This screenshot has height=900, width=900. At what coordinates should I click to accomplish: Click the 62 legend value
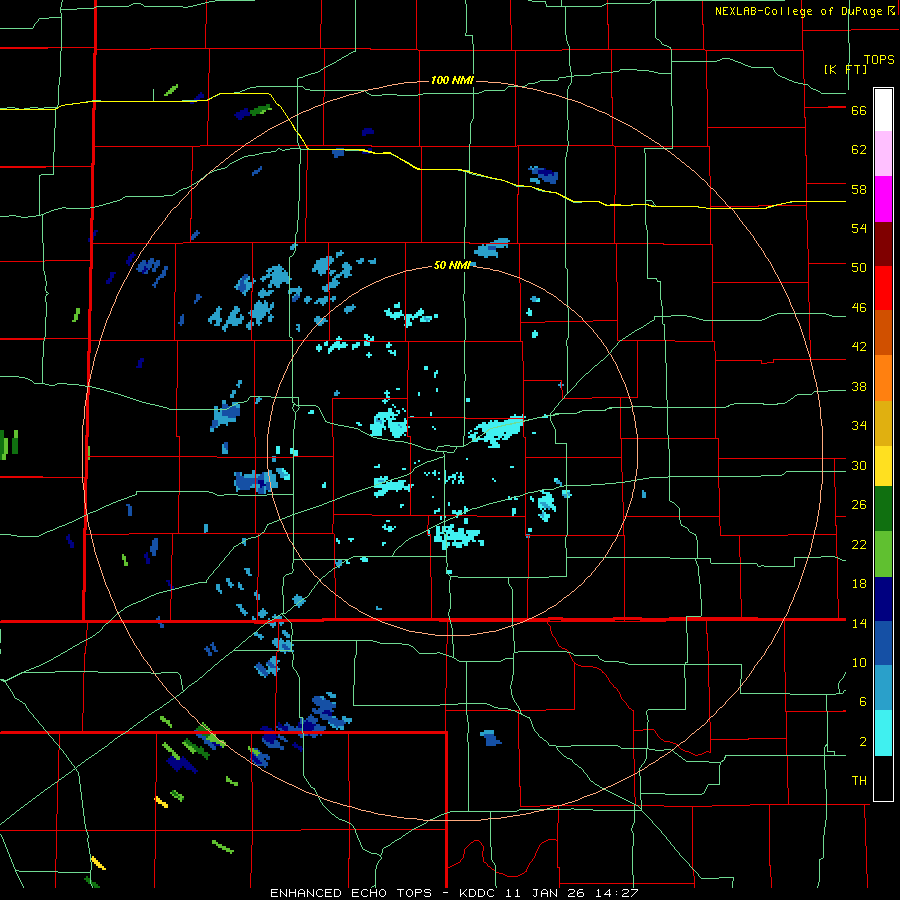859,150
